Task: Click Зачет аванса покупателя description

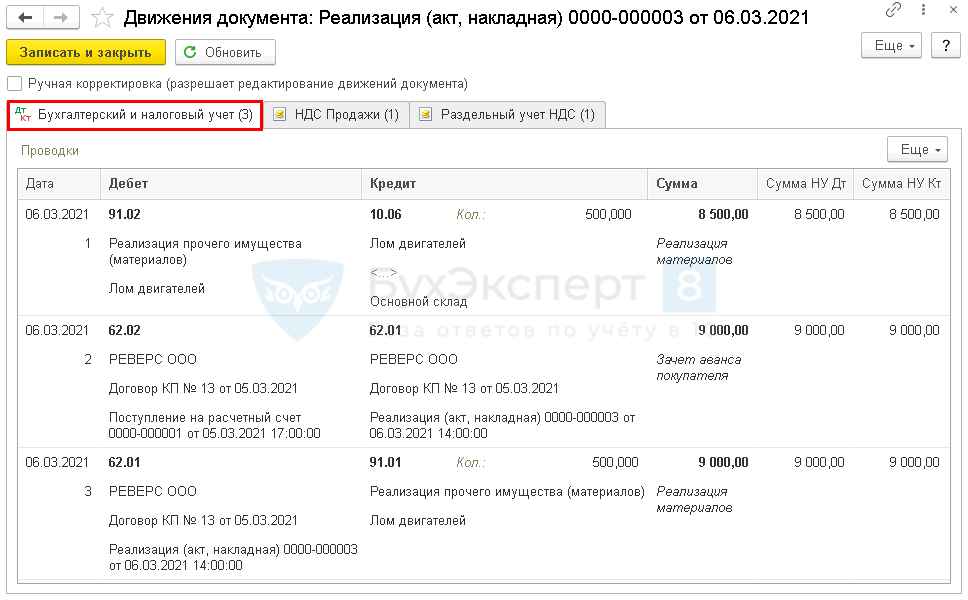Action: coord(698,367)
